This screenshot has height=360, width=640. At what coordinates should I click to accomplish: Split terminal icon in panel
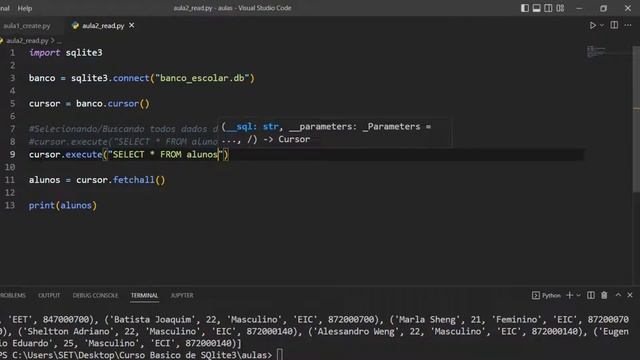click(591, 295)
